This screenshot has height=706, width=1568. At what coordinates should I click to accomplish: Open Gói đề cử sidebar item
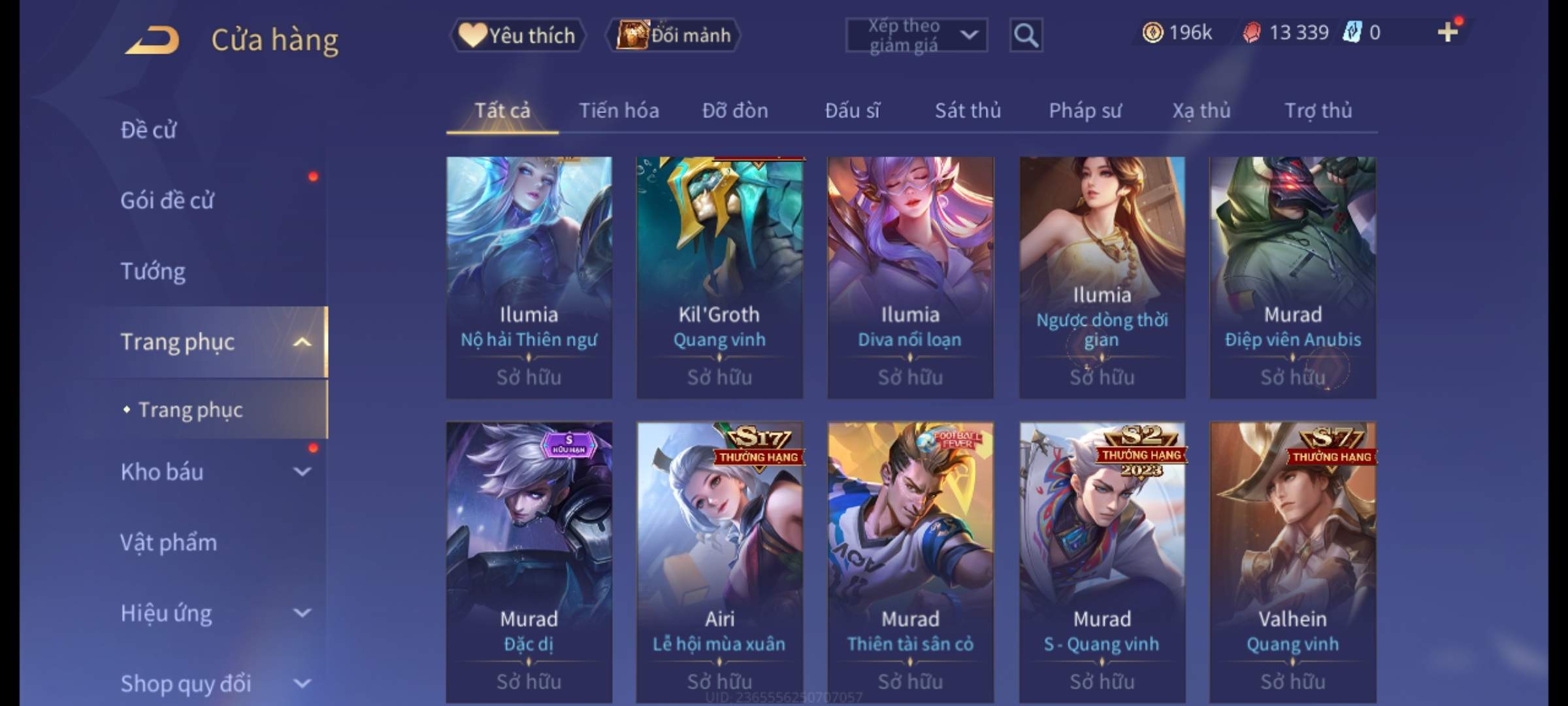(x=167, y=200)
